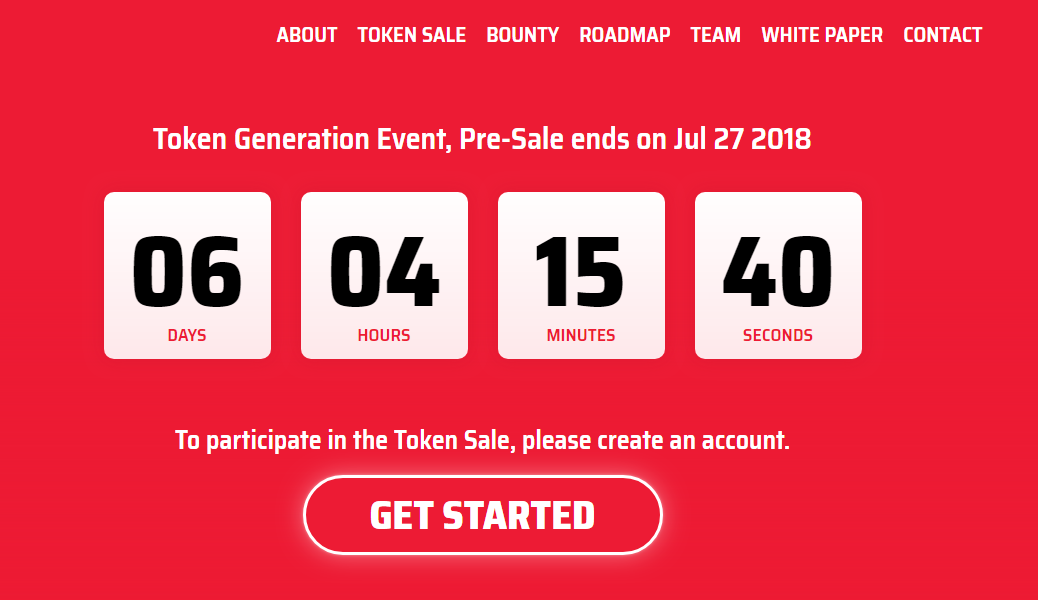Go to TOKEN SALE in top navigation

[412, 34]
